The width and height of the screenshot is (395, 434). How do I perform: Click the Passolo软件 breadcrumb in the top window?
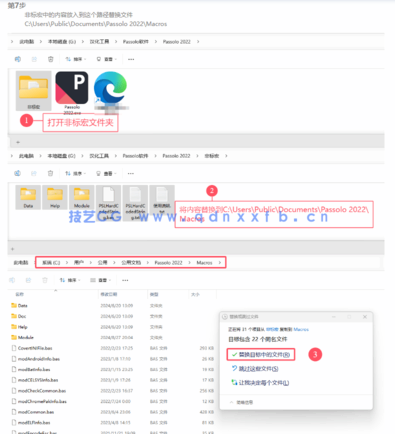(x=135, y=42)
